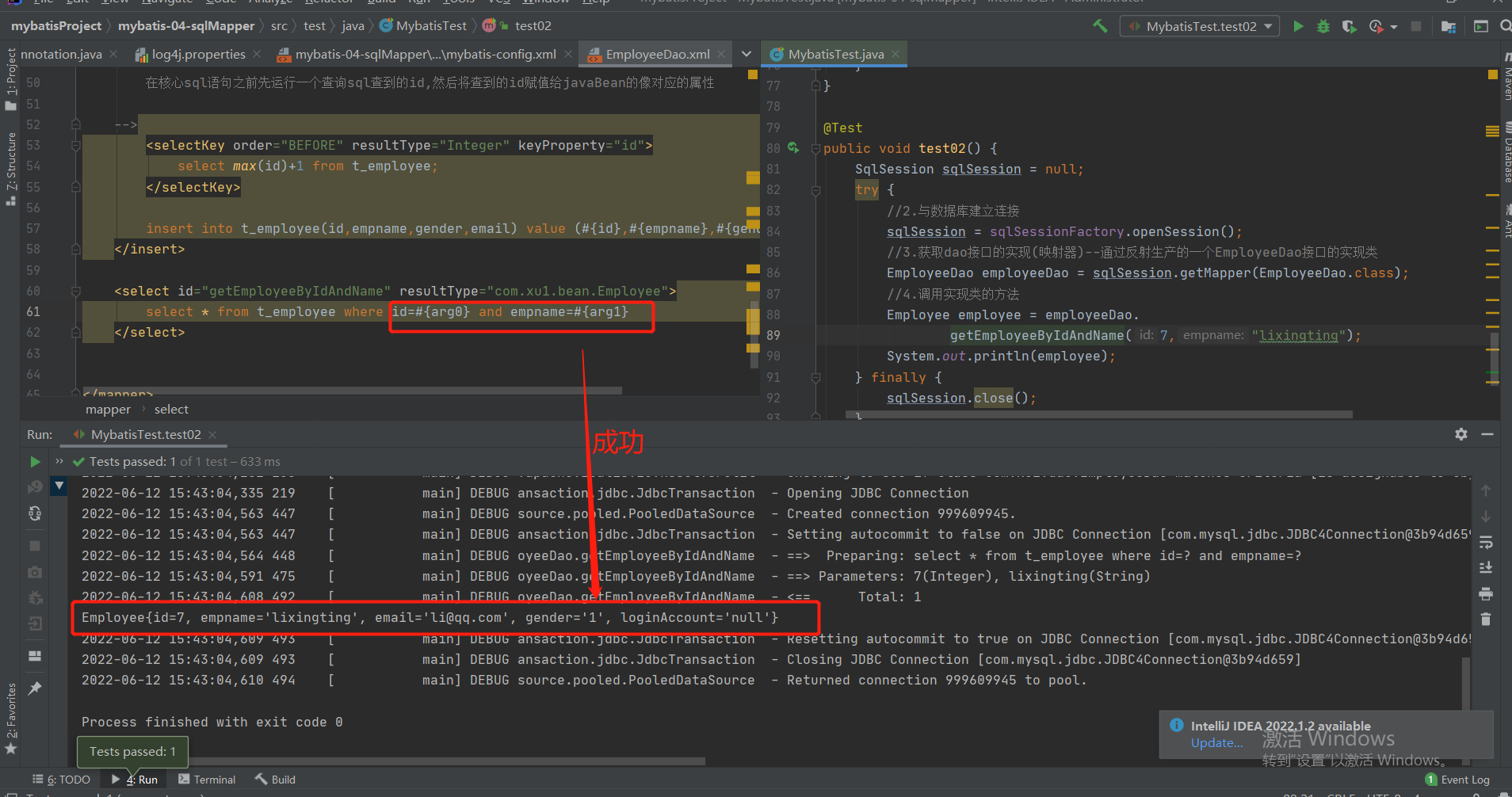1512x797 pixels.
Task: Click the Rerun Failed Tests icon
Action: click(x=35, y=487)
